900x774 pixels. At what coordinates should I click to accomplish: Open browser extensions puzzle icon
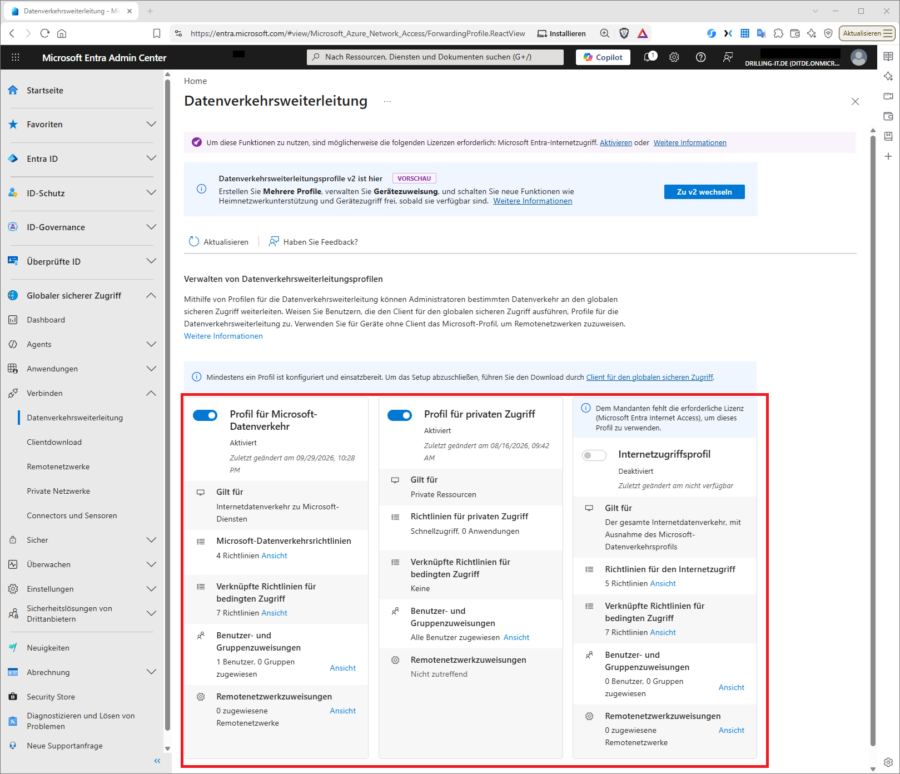coord(778,33)
